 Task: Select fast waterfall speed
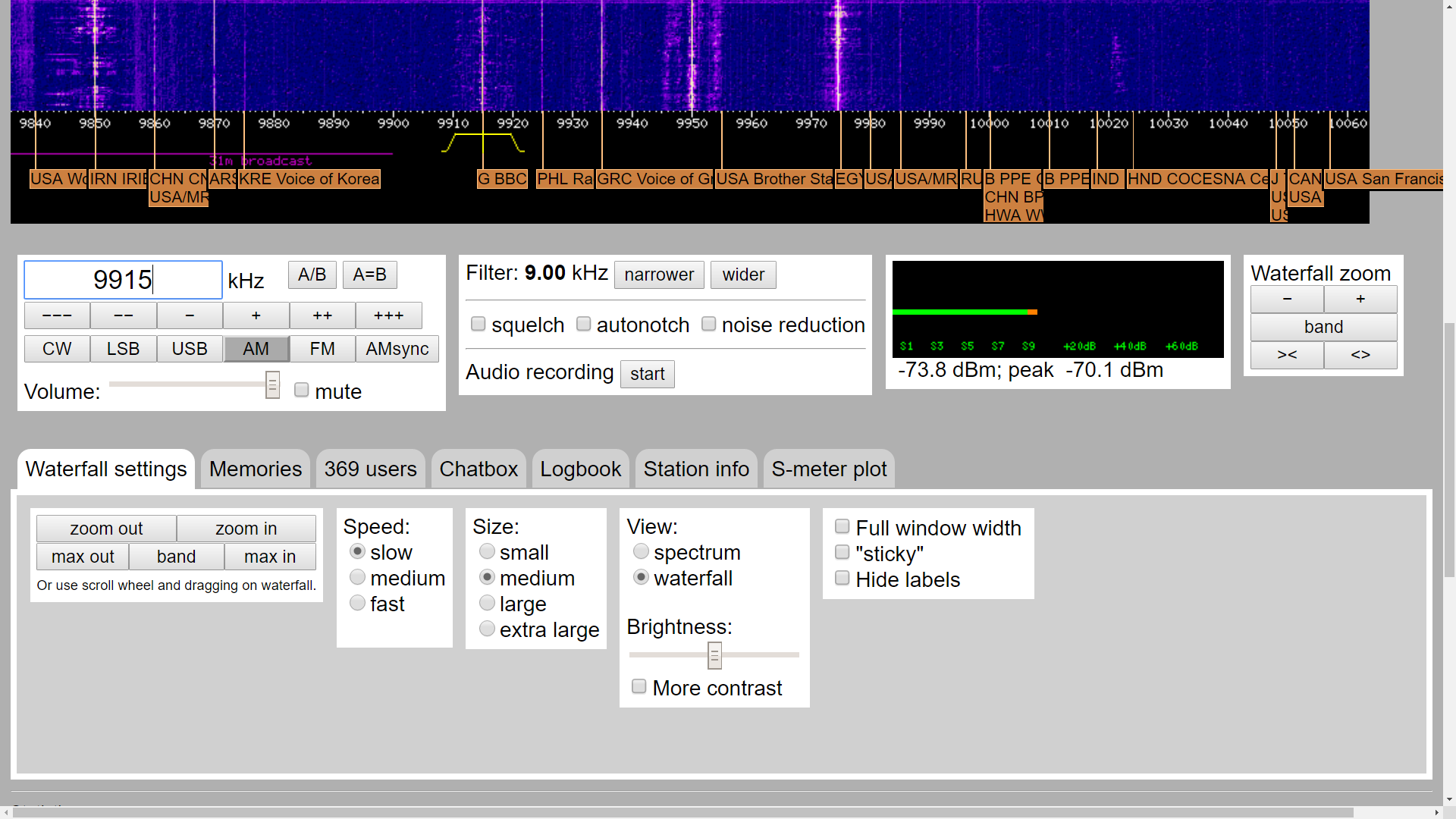(x=358, y=603)
